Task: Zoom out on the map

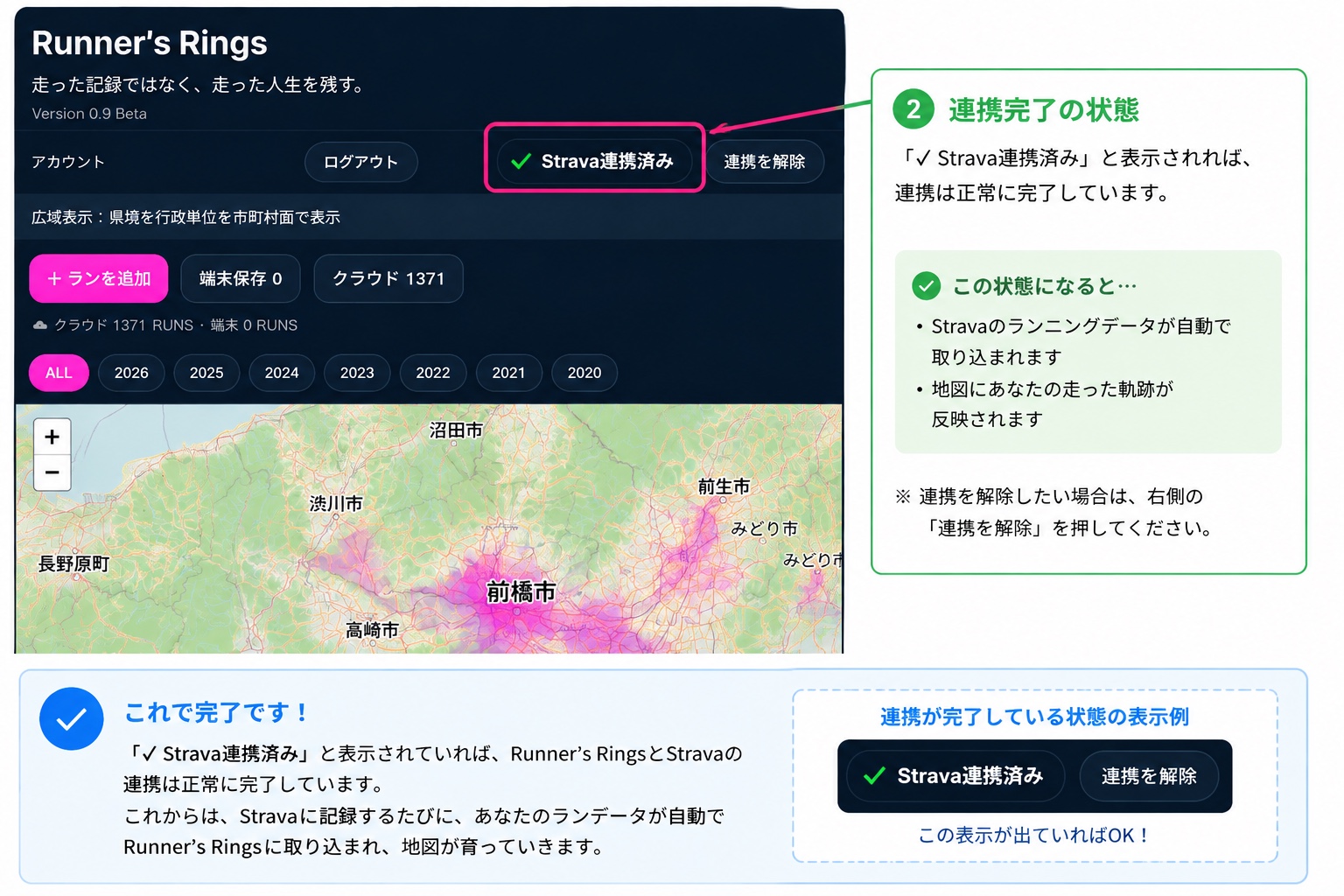Action: pos(52,472)
